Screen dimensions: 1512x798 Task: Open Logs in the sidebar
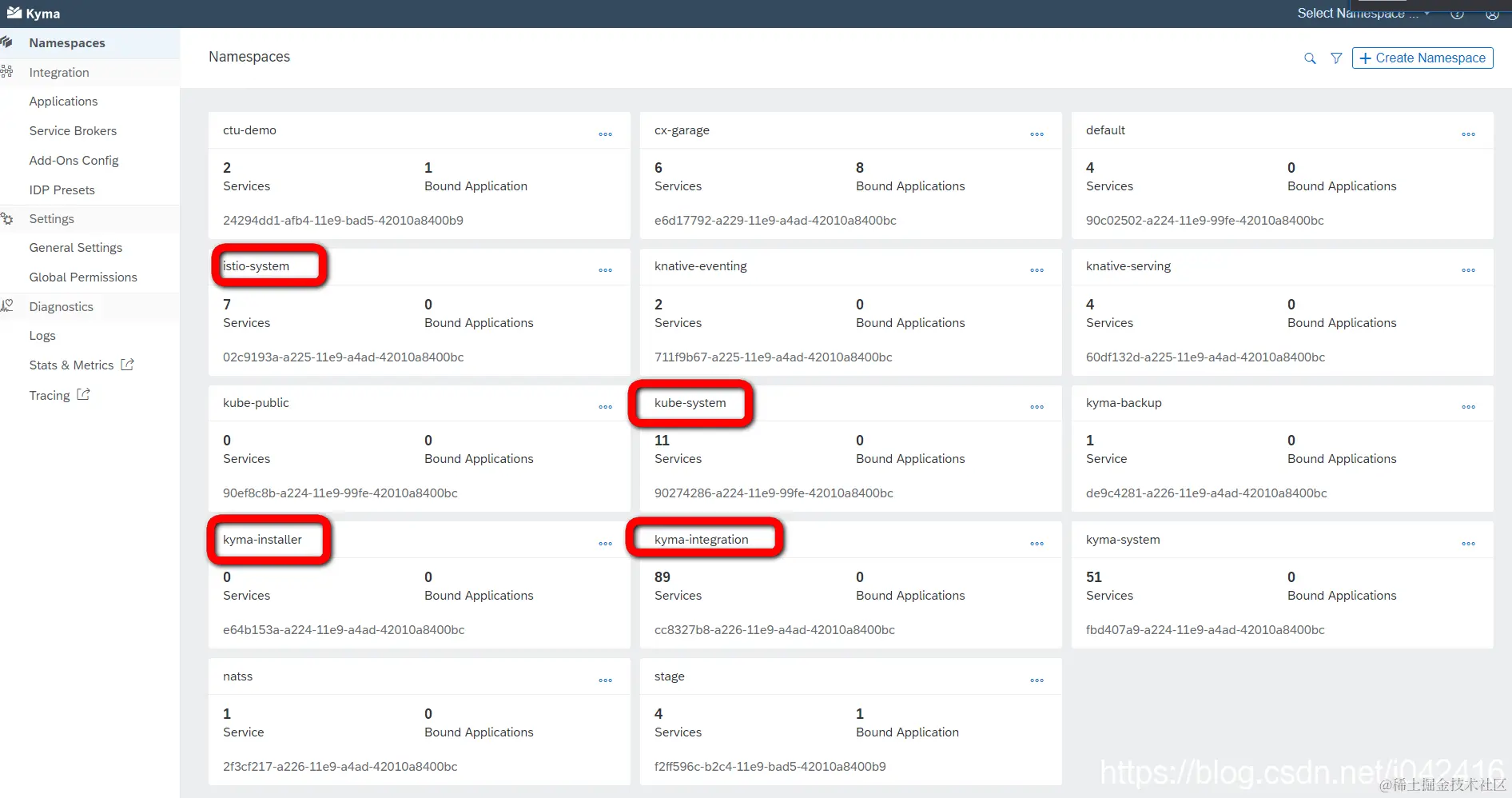point(42,336)
